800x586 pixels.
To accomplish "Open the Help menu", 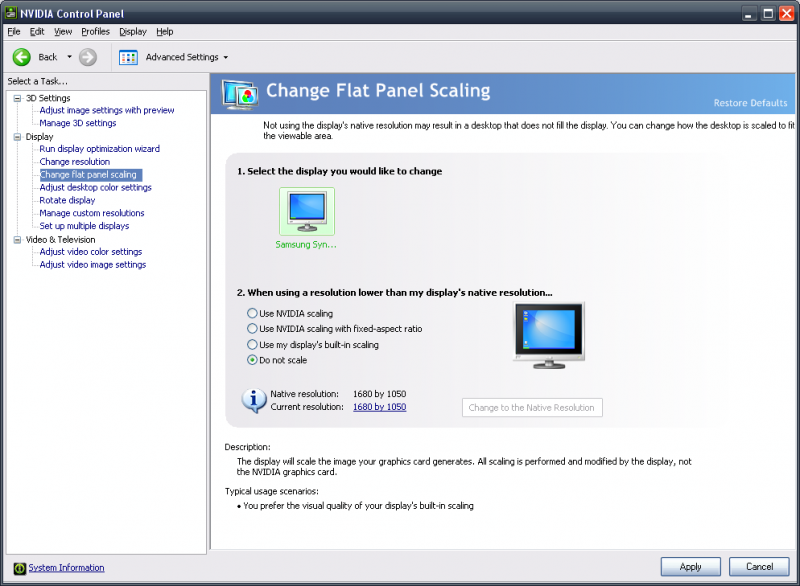I will click(x=165, y=32).
